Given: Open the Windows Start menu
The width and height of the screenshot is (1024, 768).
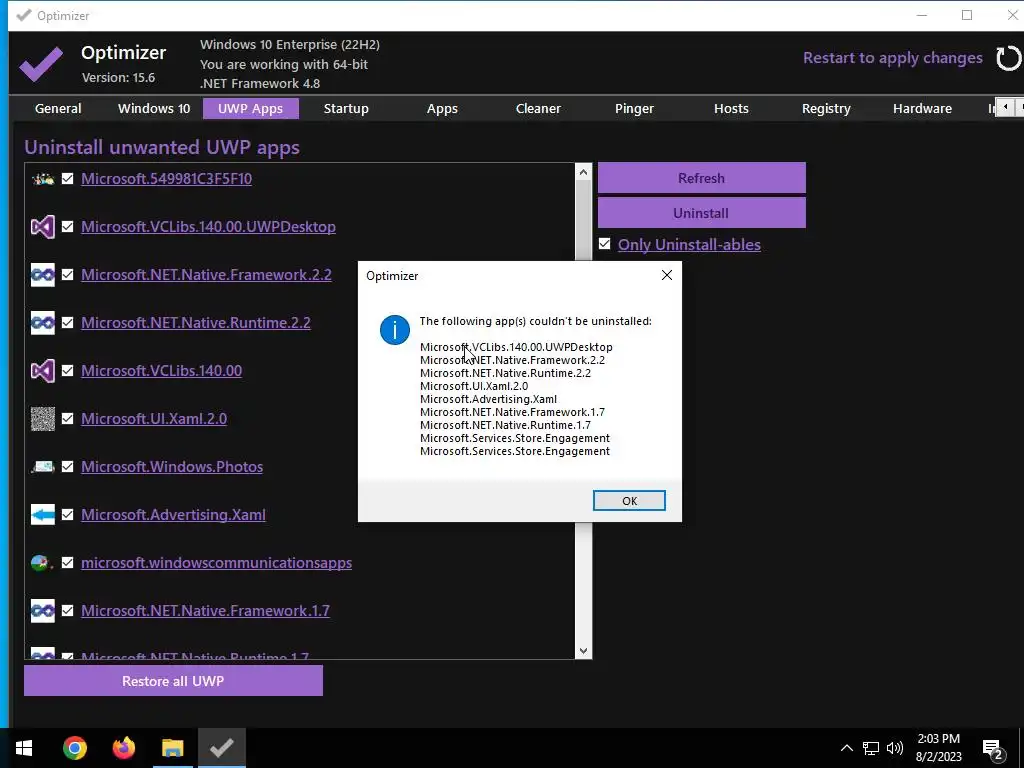Looking at the screenshot, I should [24, 748].
